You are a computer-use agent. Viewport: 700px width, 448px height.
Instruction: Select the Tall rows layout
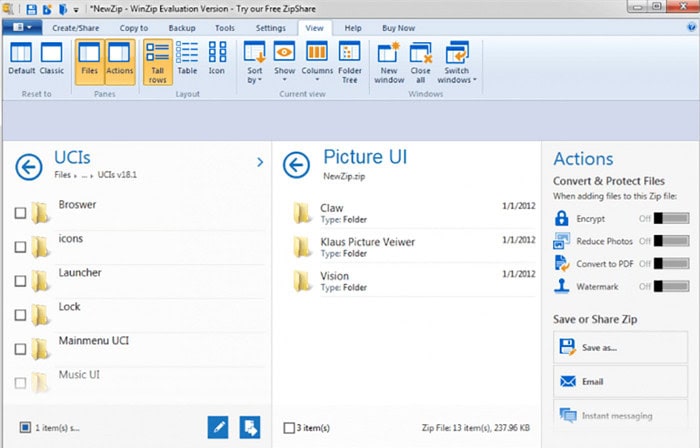158,62
